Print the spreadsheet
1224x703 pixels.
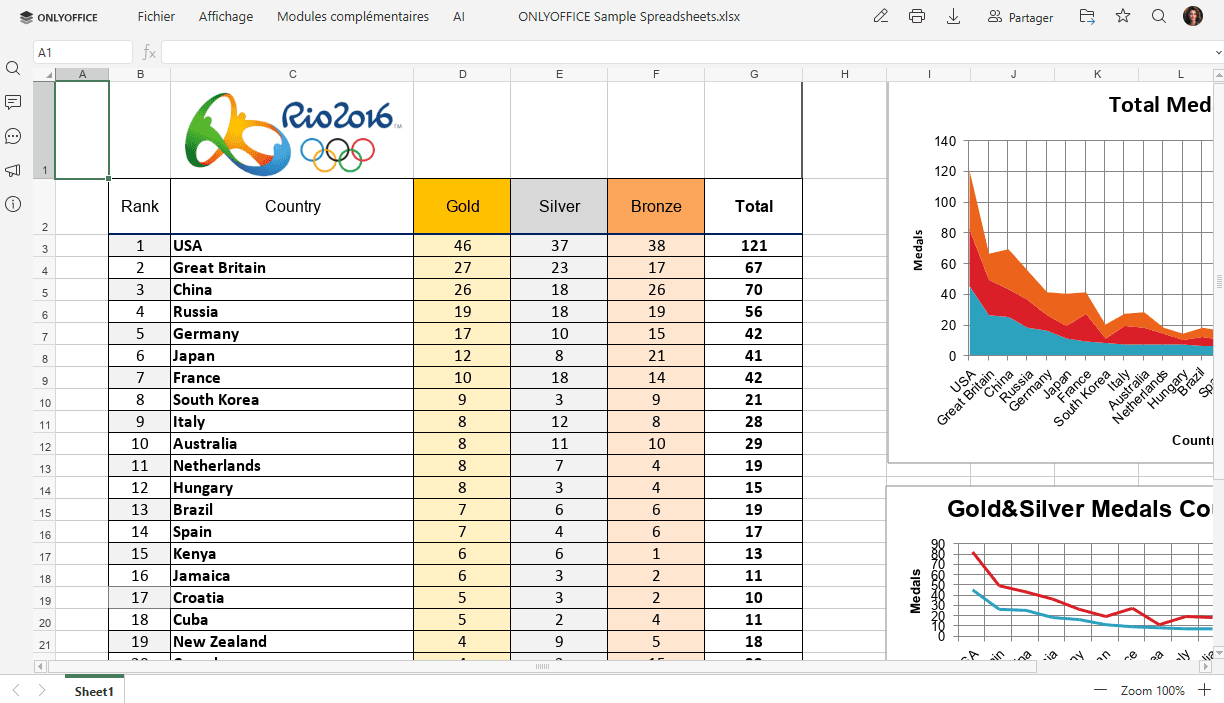coord(917,16)
